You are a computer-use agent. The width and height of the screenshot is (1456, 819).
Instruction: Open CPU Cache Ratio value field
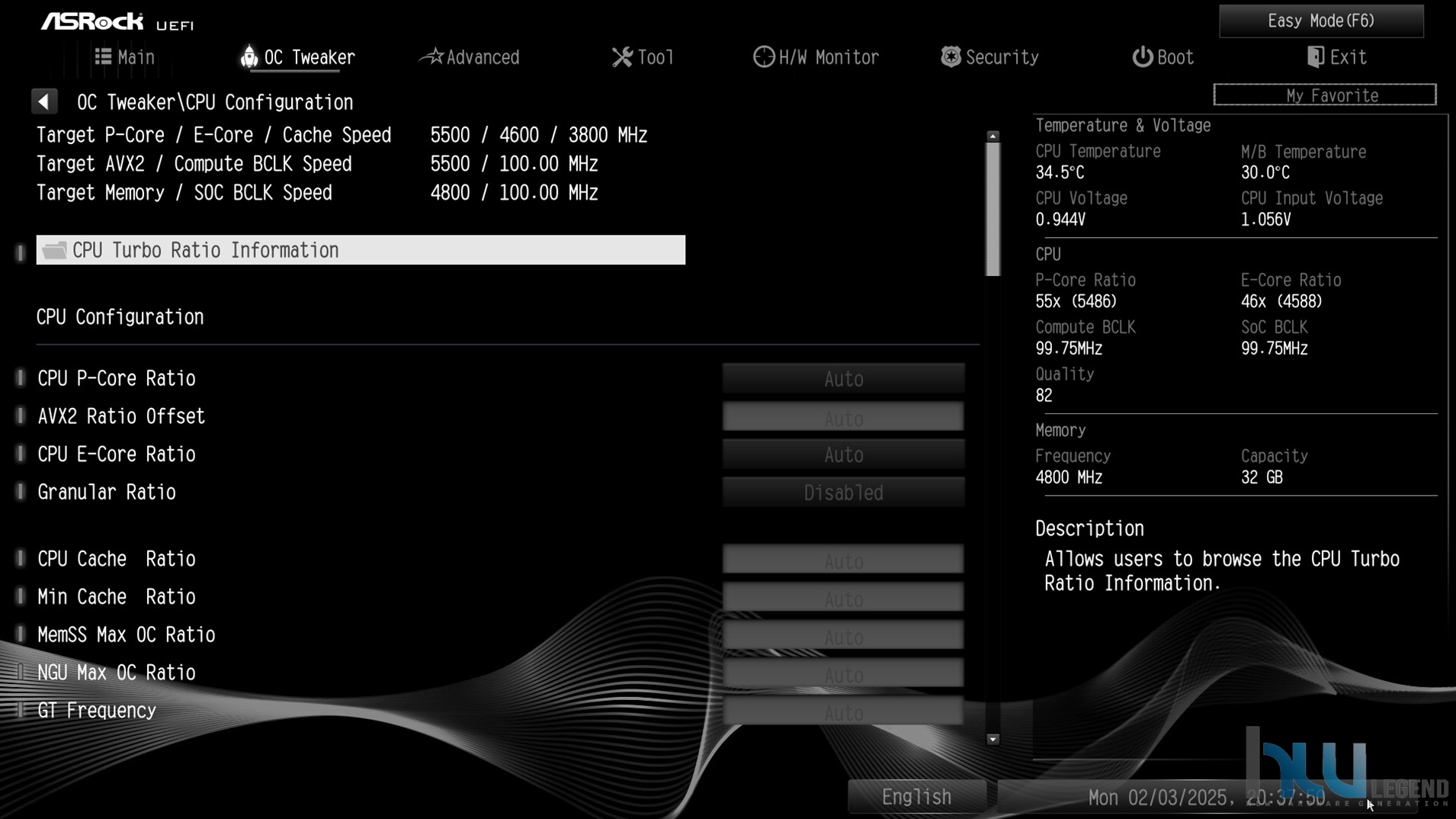point(843,560)
